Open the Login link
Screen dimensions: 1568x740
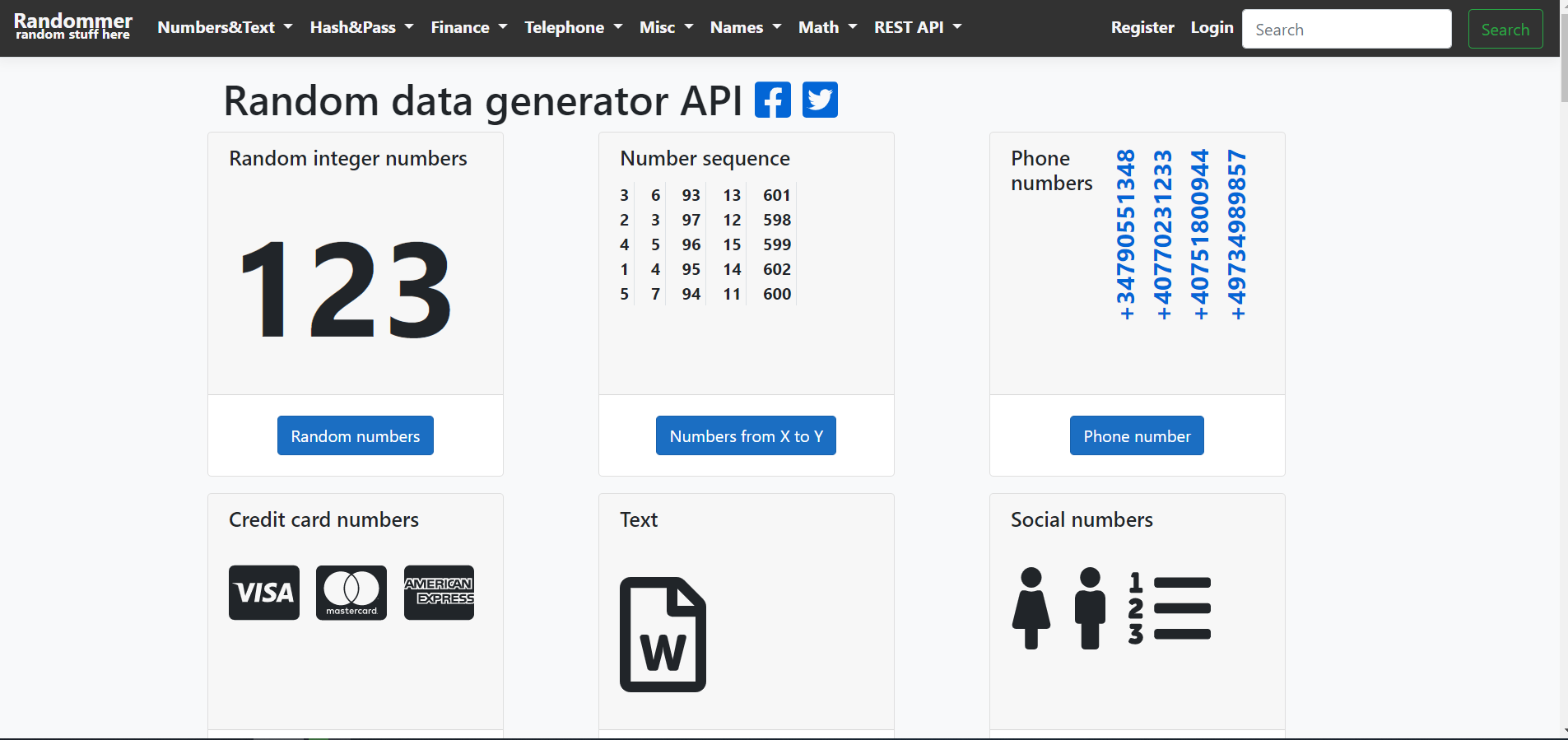1212,27
